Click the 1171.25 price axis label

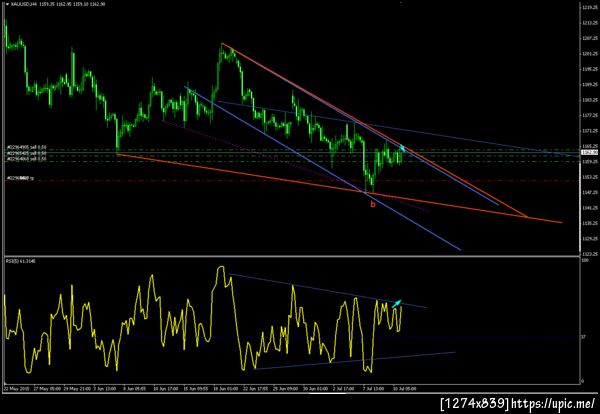pyautogui.click(x=590, y=131)
